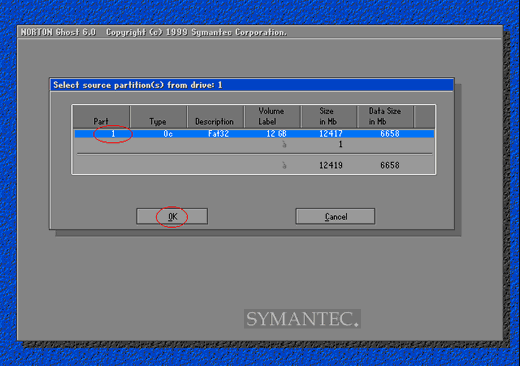Click the Data Size in Mb header
The width and height of the screenshot is (520, 366).
385,117
